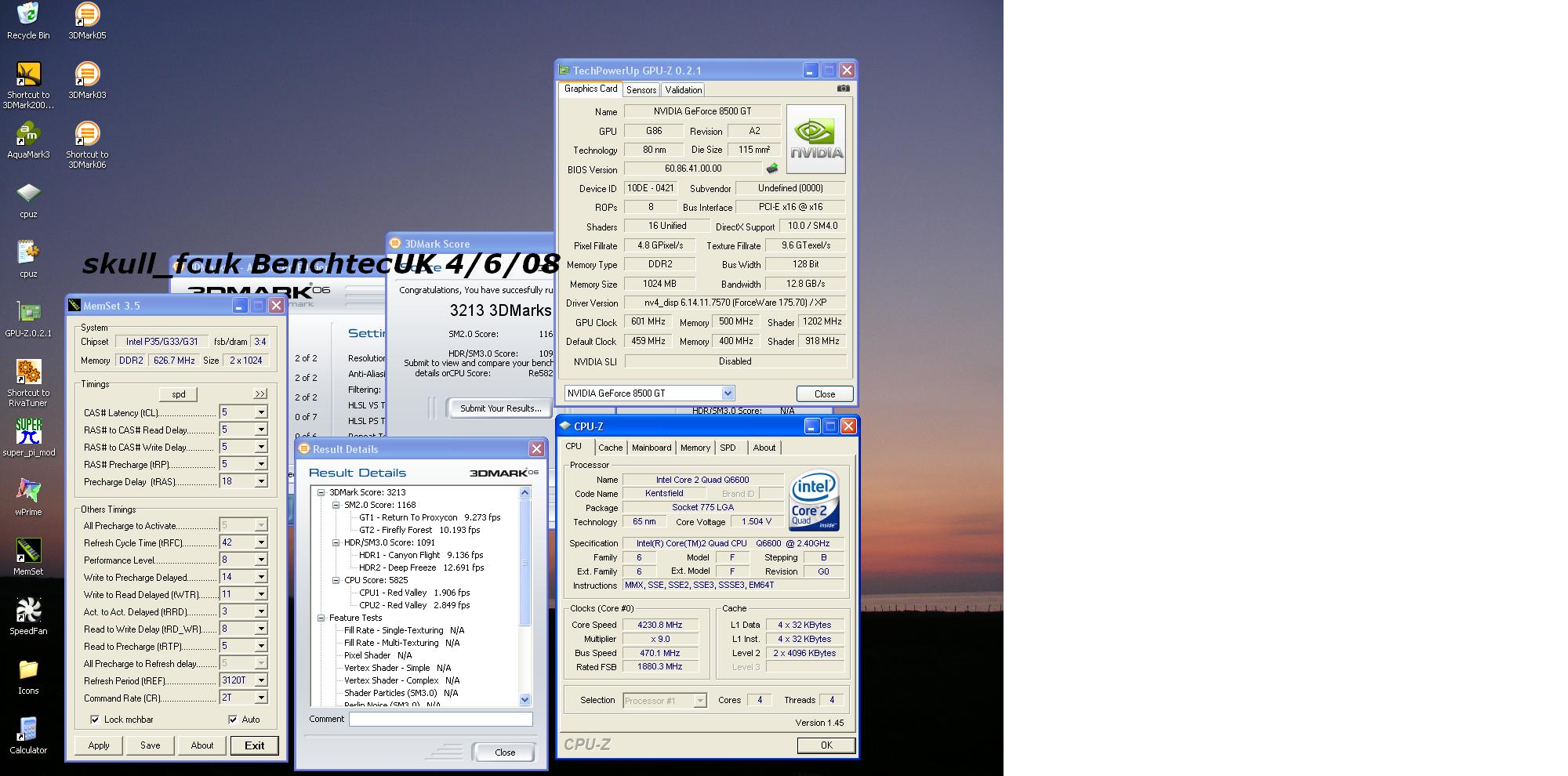The height and width of the screenshot is (776, 1568).
Task: Click the GPU-Z screenshot camera icon
Action: (844, 89)
